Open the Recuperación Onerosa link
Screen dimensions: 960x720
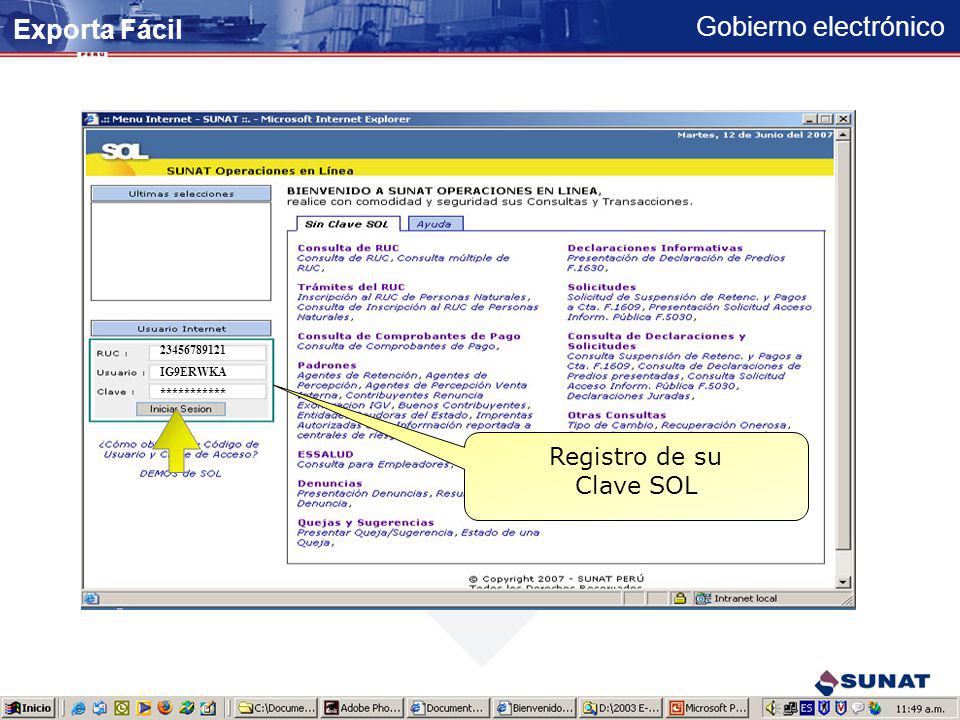[x=726, y=425]
